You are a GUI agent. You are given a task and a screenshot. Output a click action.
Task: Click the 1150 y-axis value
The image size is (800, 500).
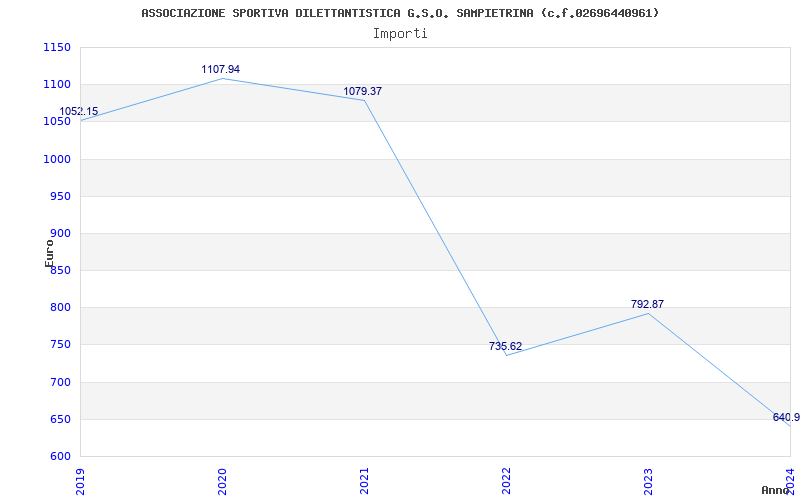click(57, 47)
